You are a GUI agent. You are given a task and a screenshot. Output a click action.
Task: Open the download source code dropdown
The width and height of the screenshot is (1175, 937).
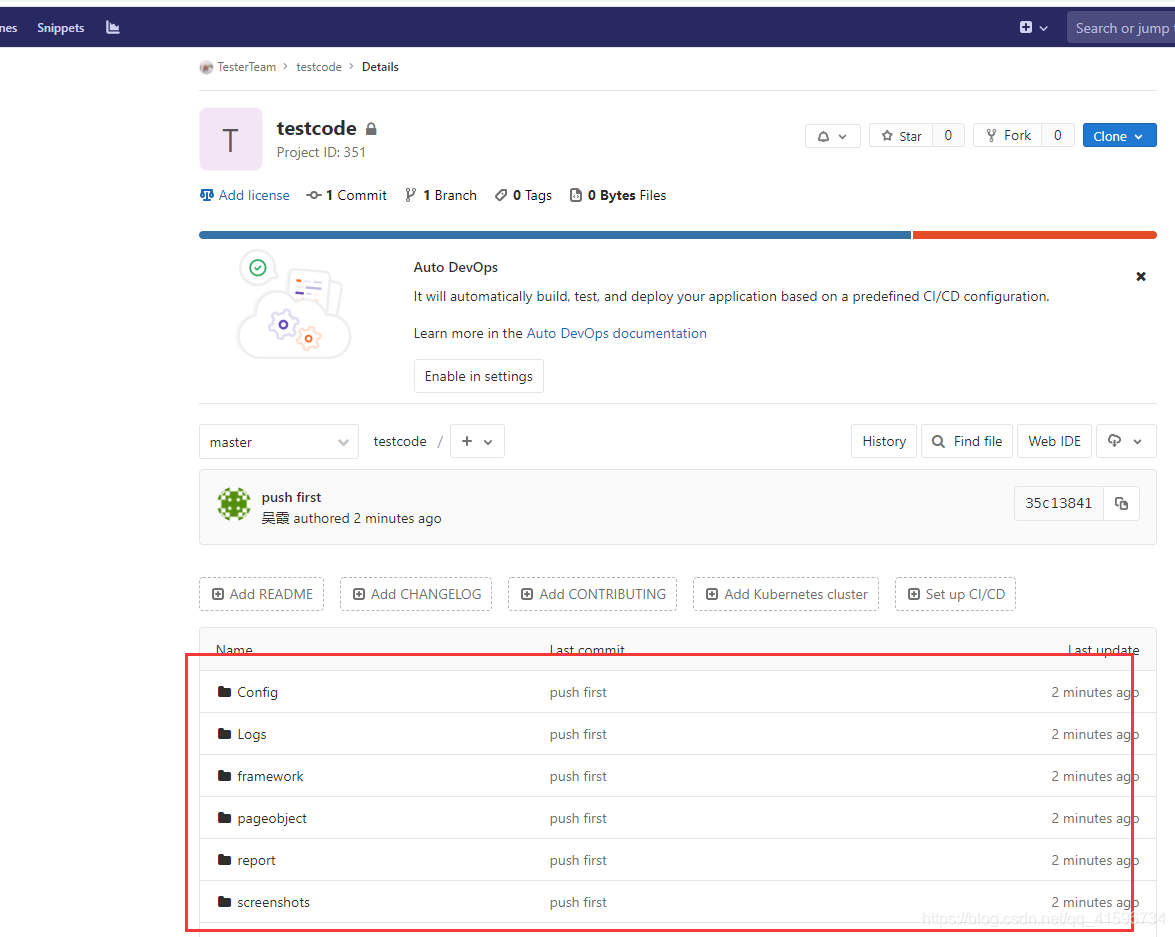(1126, 442)
